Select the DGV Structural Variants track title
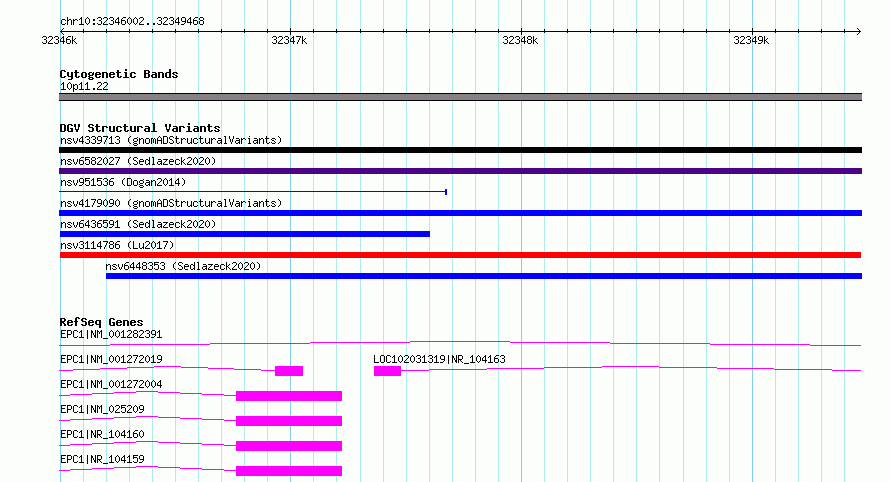The width and height of the screenshot is (890, 482). [140, 128]
